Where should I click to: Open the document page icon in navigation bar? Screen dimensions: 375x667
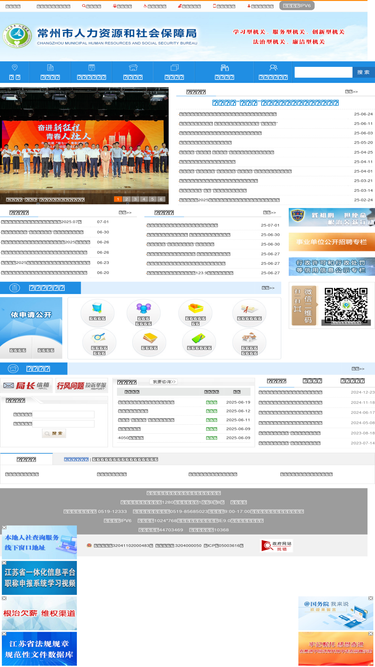[x=50, y=68]
